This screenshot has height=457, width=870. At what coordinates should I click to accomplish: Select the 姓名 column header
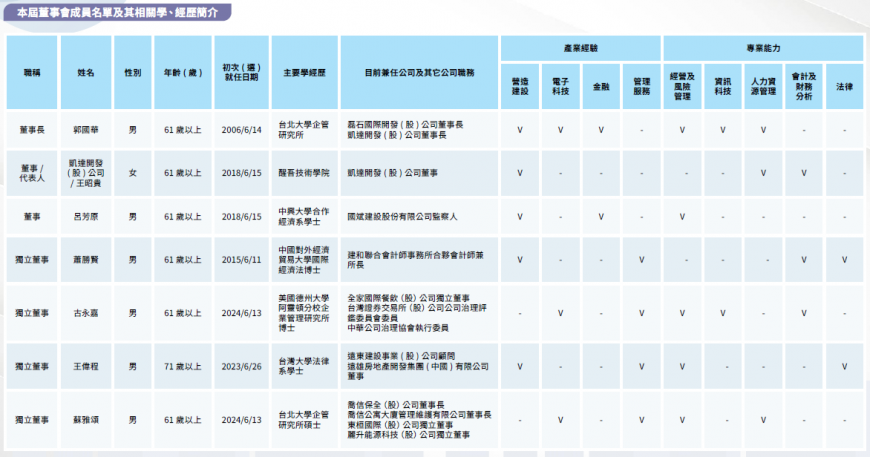[86, 73]
